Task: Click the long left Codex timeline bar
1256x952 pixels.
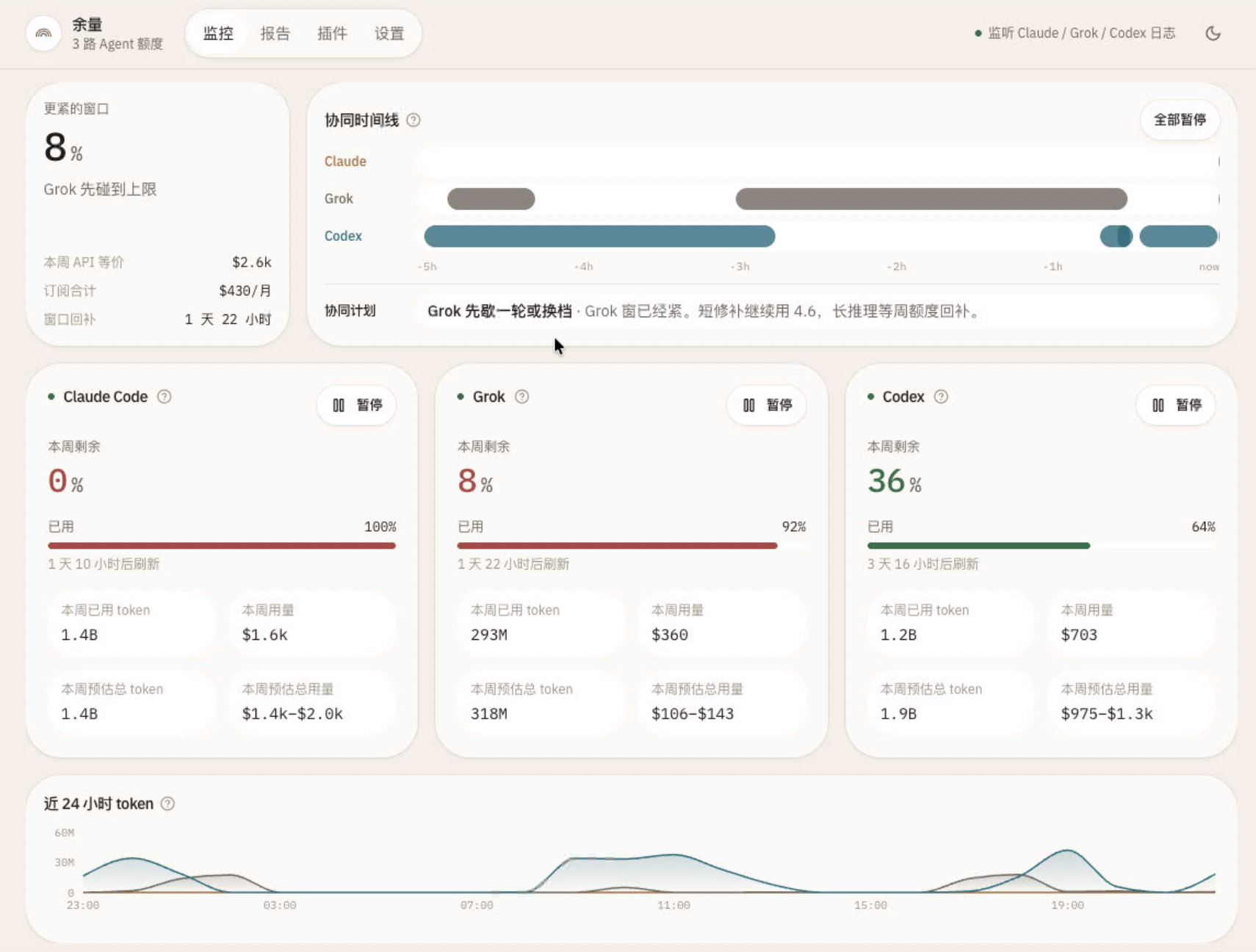Action: pyautogui.click(x=599, y=236)
